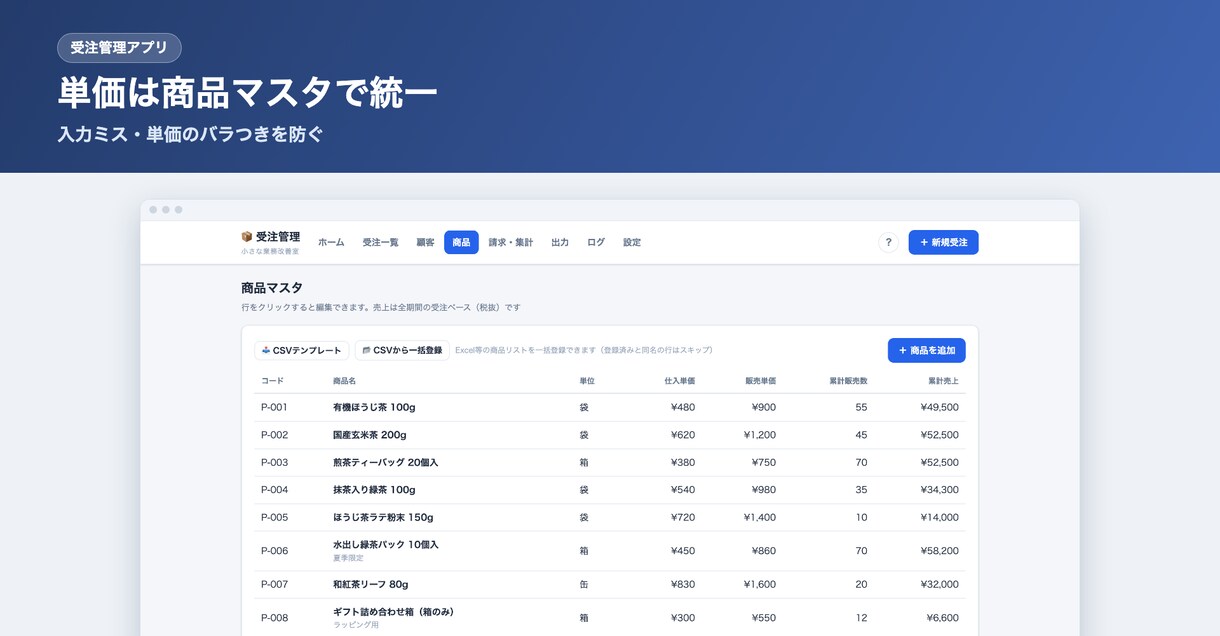Open the 設定 tab
This screenshot has height=636, width=1220.
[632, 242]
